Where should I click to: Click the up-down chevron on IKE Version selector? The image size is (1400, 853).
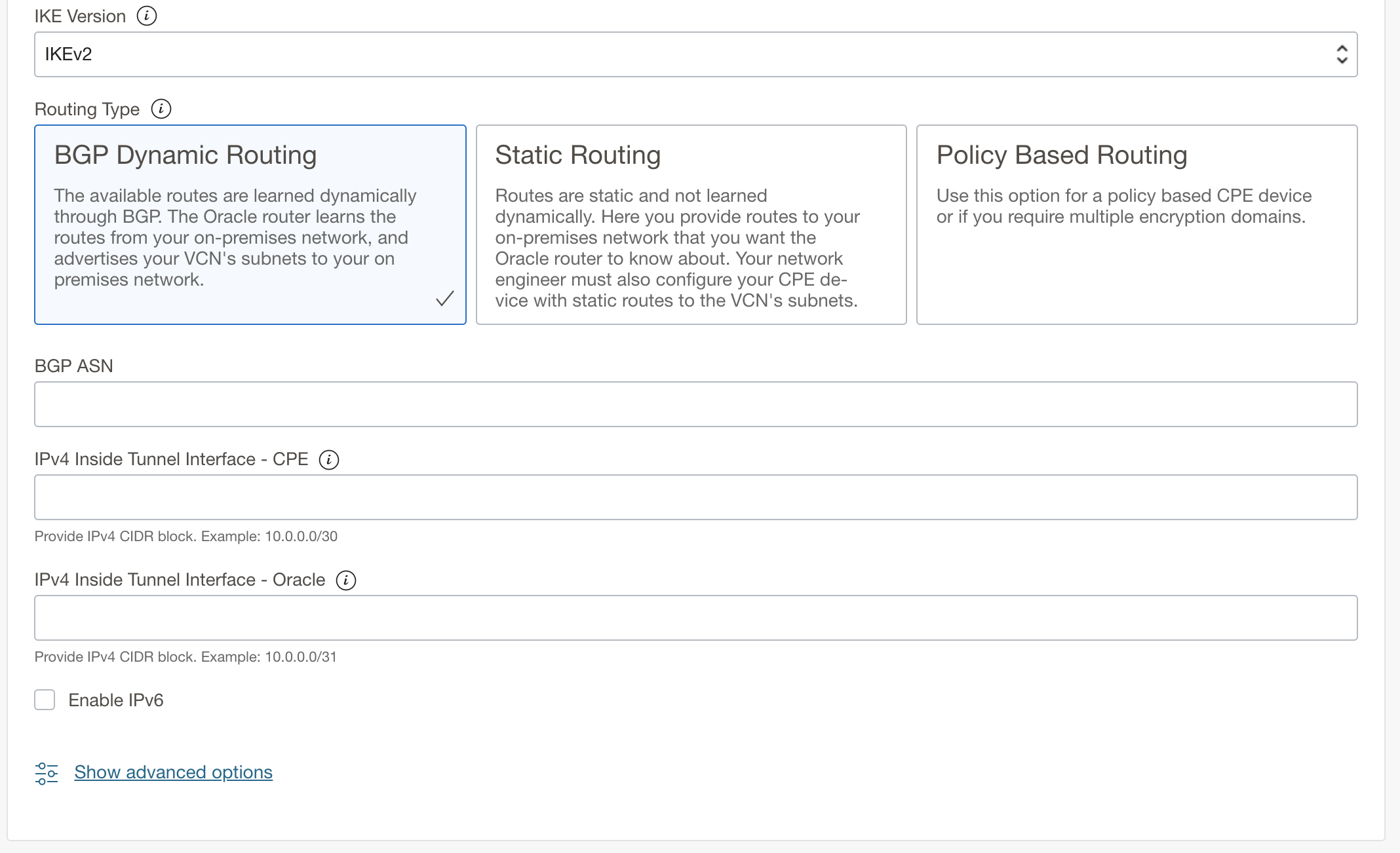tap(1341, 54)
